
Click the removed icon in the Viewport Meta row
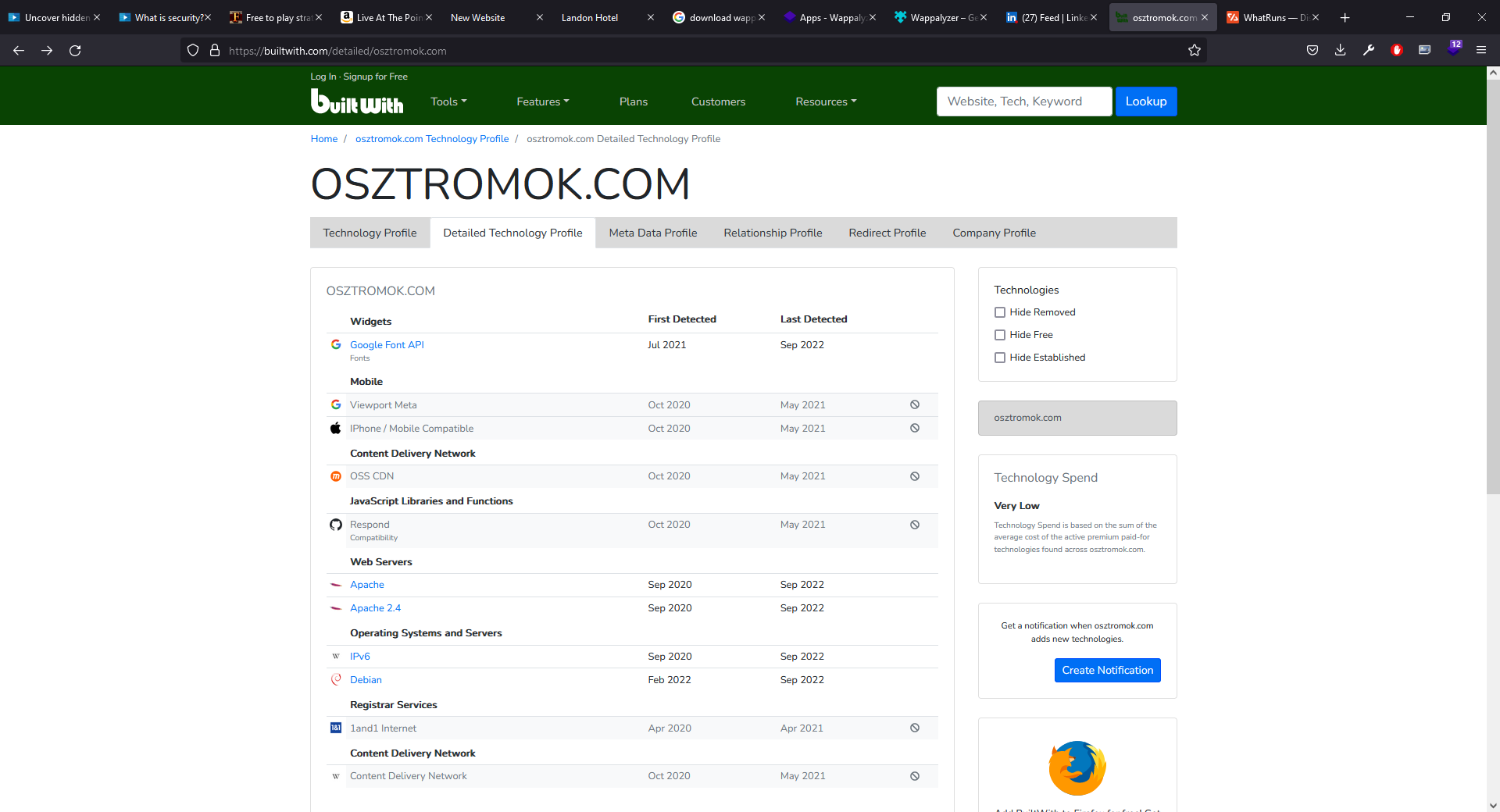pos(915,404)
